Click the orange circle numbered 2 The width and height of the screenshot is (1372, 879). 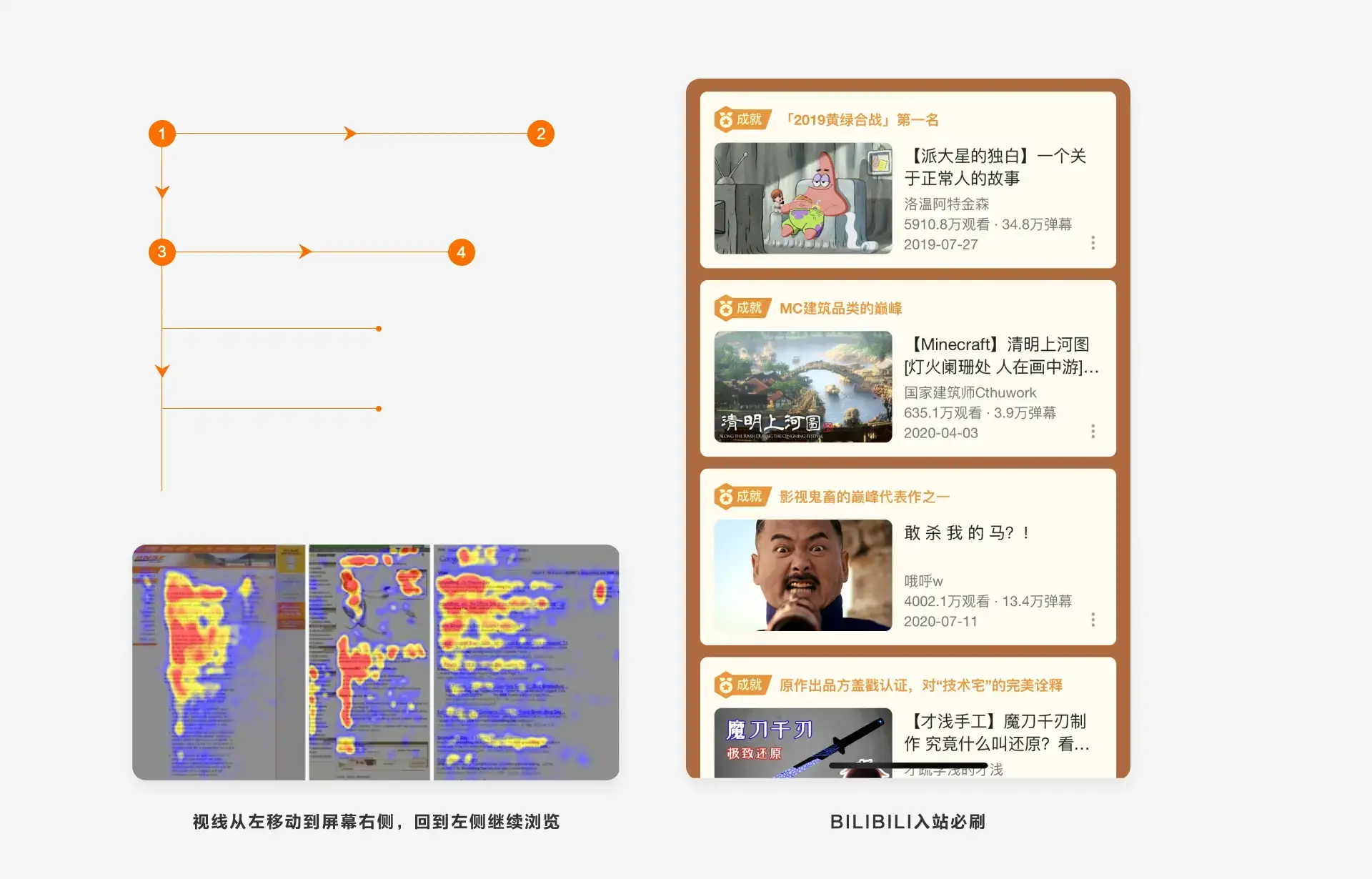541,134
